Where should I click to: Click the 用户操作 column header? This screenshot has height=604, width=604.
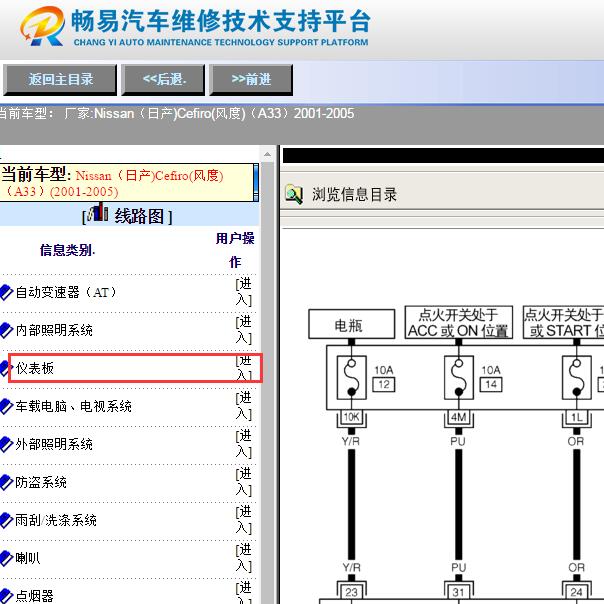pyautogui.click(x=235, y=250)
